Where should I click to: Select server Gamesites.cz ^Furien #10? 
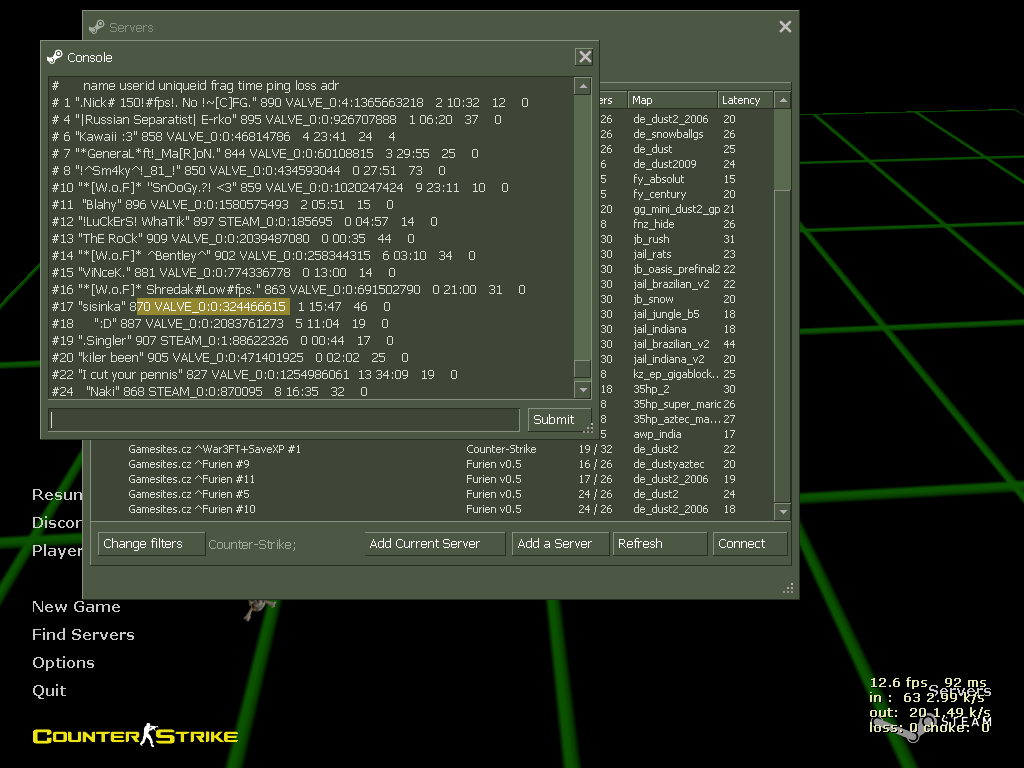coord(432,509)
